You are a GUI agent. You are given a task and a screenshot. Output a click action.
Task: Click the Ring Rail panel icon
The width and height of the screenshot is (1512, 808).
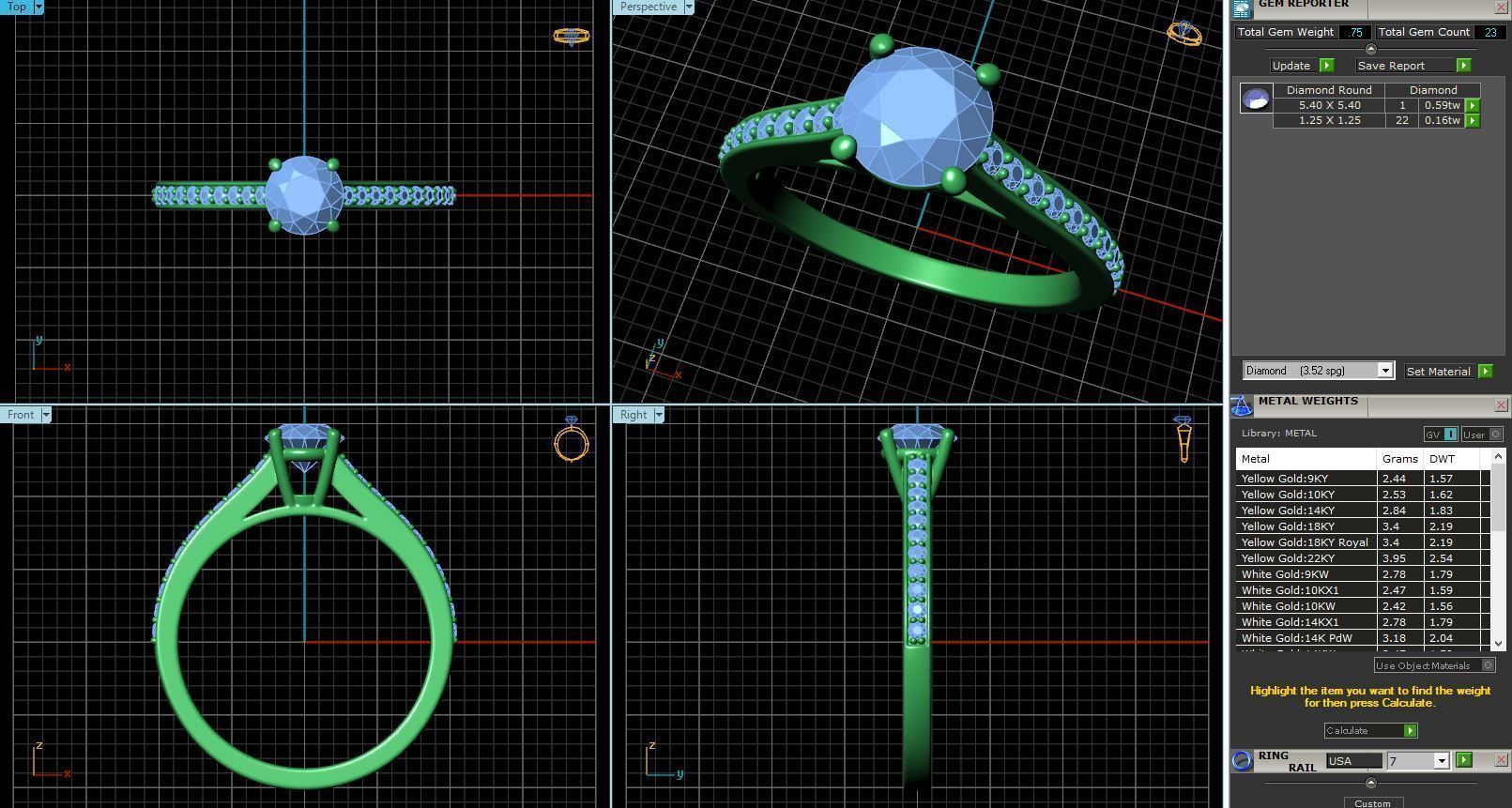coord(1242,760)
